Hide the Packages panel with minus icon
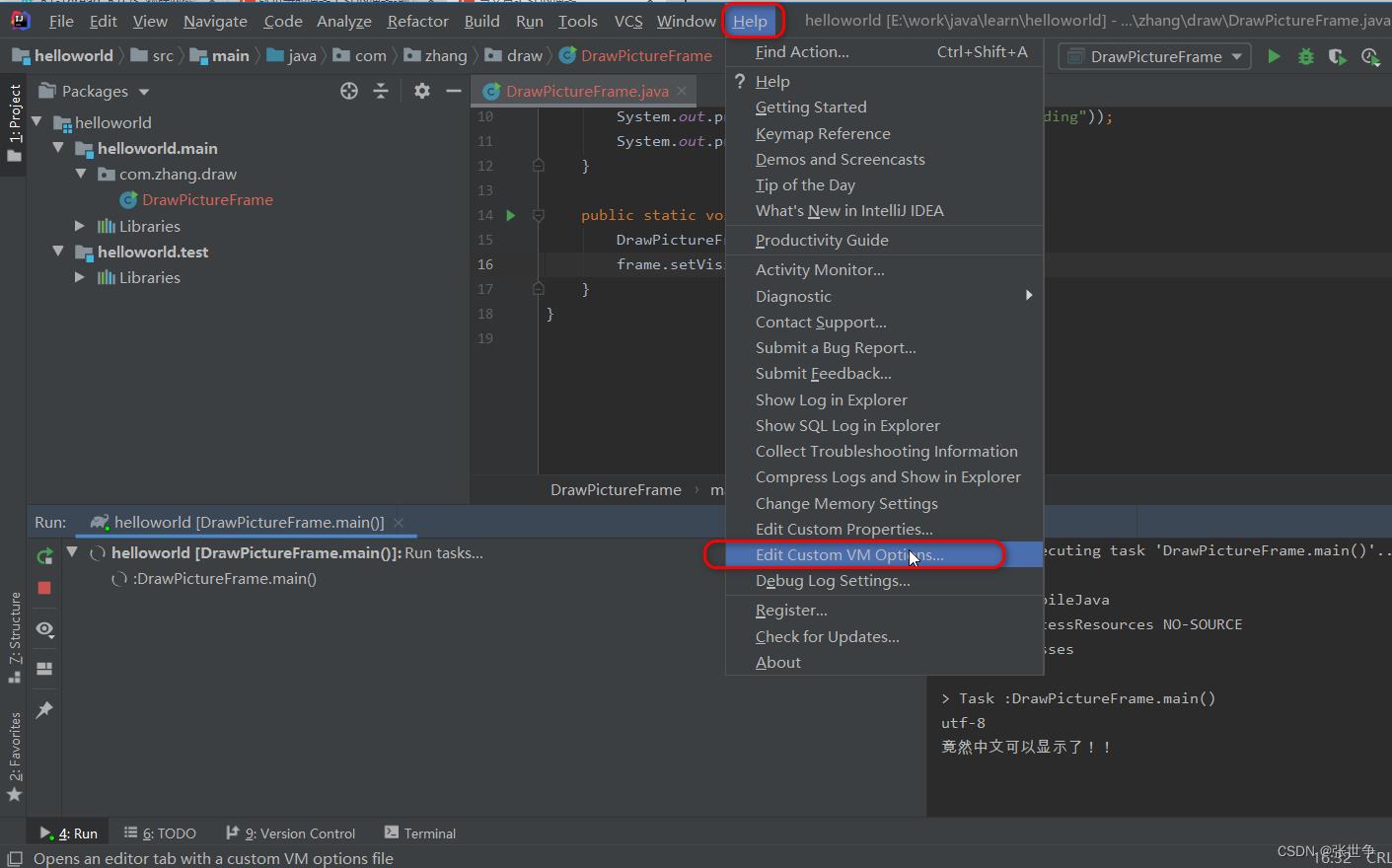 click(454, 91)
